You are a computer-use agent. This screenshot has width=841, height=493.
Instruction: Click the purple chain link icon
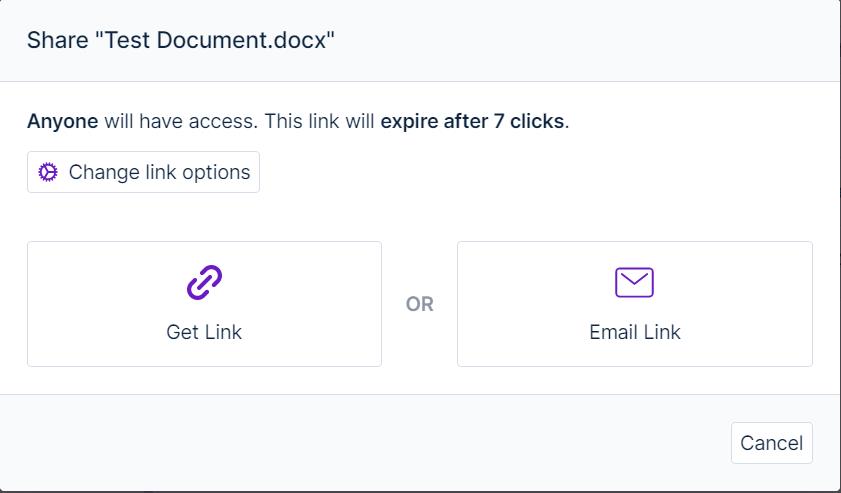204,282
